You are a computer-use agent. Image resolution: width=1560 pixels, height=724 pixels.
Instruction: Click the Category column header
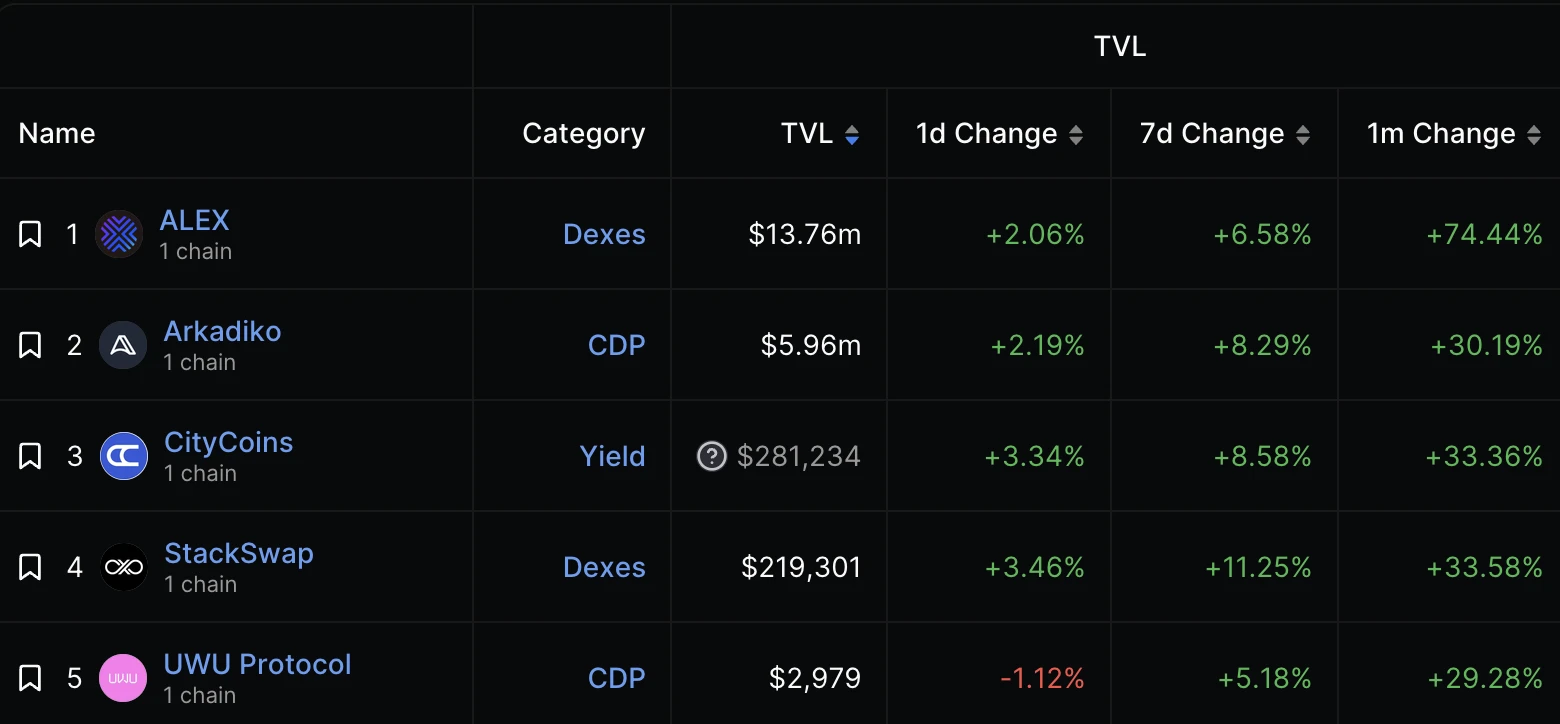(x=583, y=133)
